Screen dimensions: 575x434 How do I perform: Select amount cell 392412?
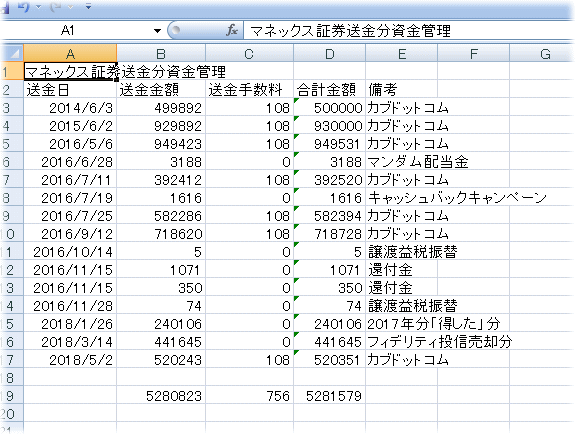(x=161, y=179)
